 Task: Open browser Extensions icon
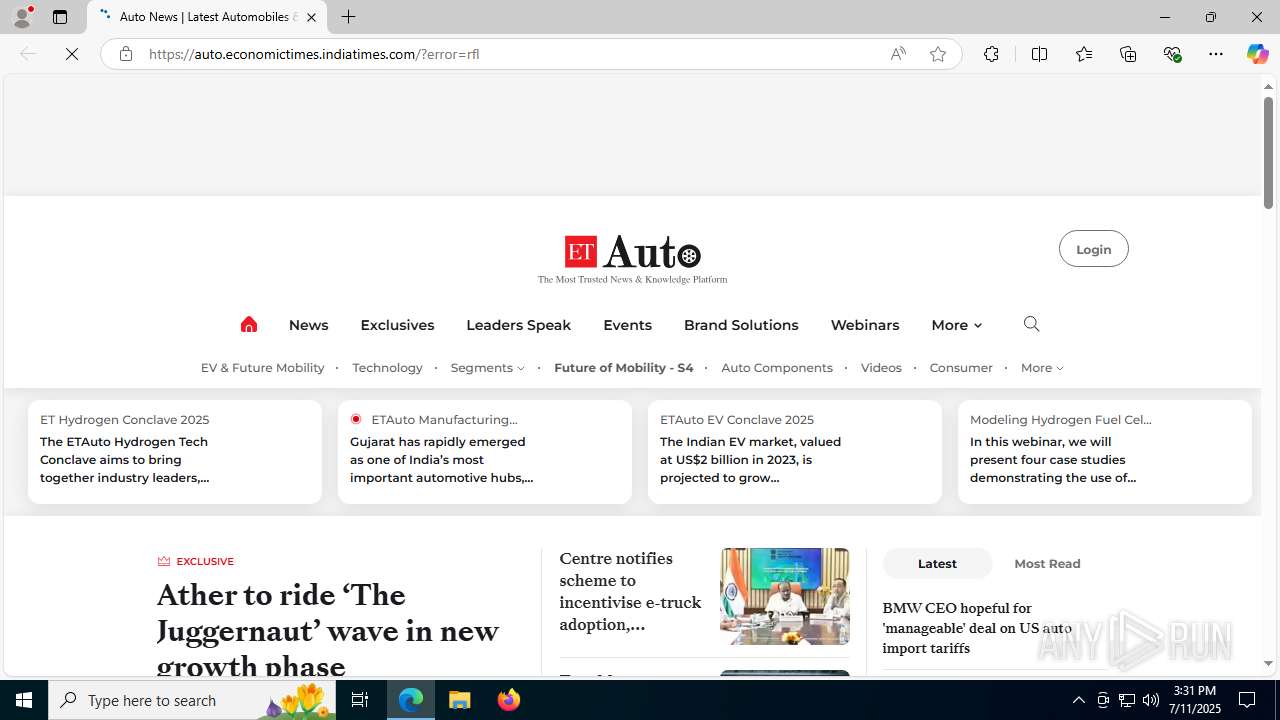tap(991, 54)
